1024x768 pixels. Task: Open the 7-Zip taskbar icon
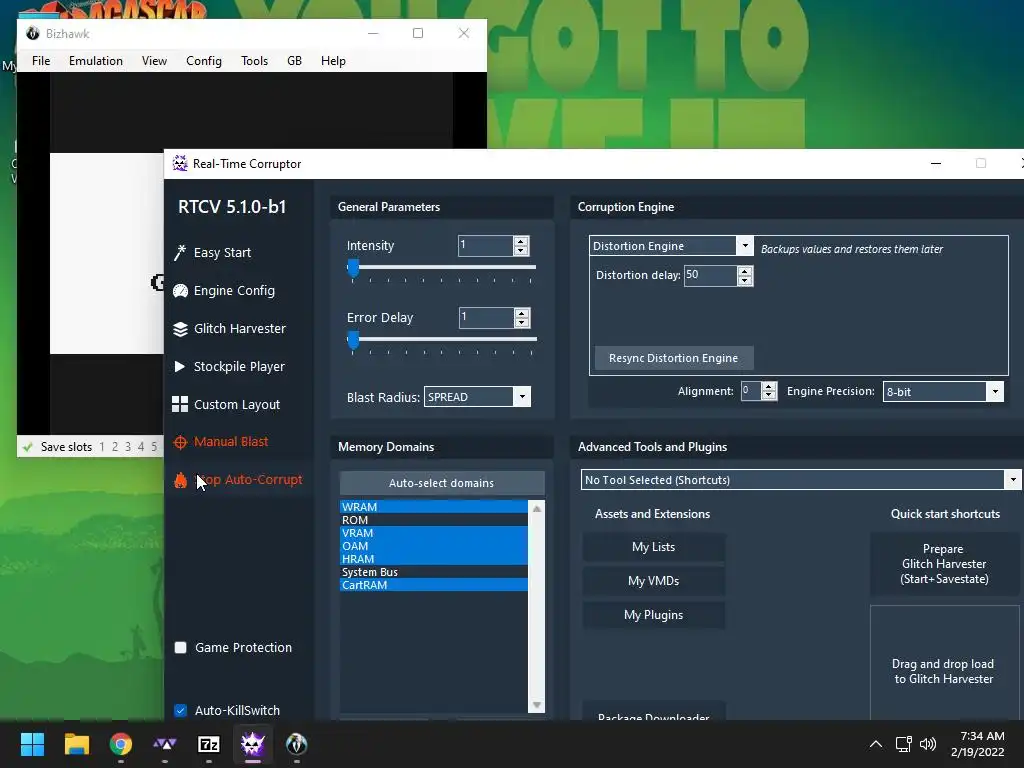pyautogui.click(x=209, y=744)
